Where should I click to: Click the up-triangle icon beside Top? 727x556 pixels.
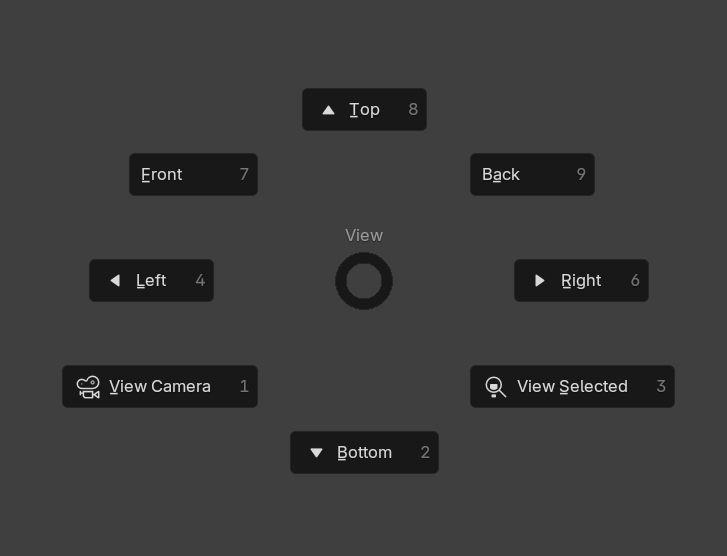(x=328, y=110)
